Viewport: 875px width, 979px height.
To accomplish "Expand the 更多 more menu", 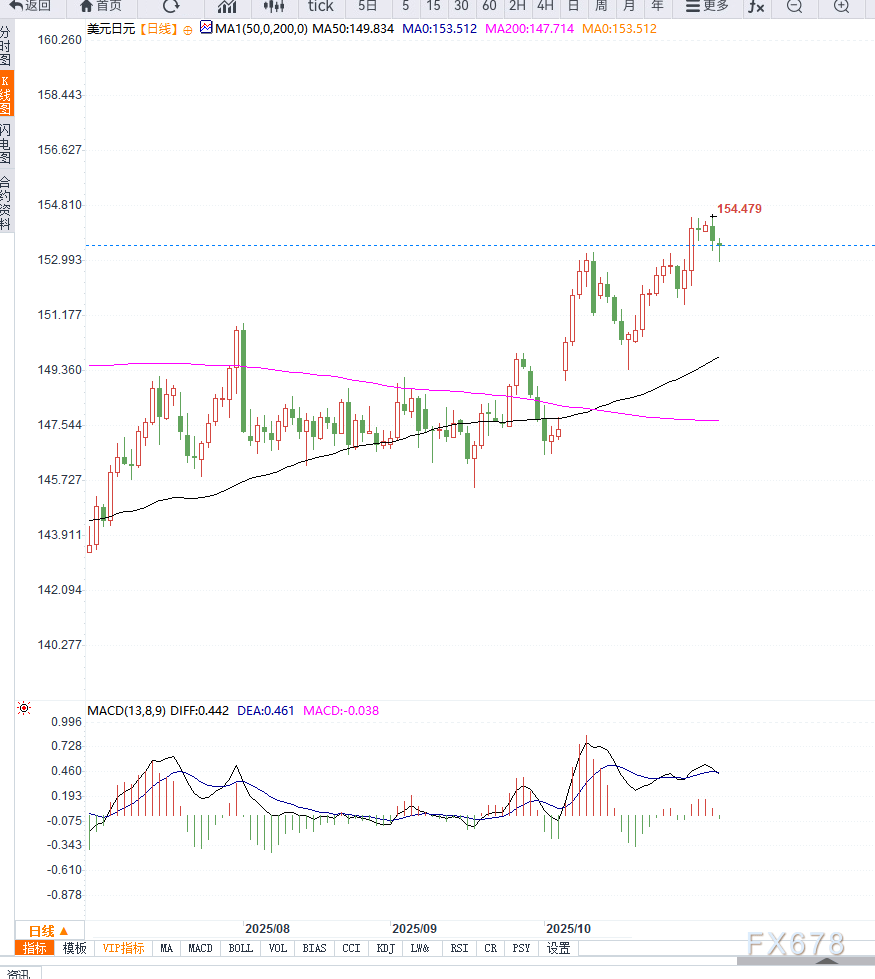I will [707, 6].
